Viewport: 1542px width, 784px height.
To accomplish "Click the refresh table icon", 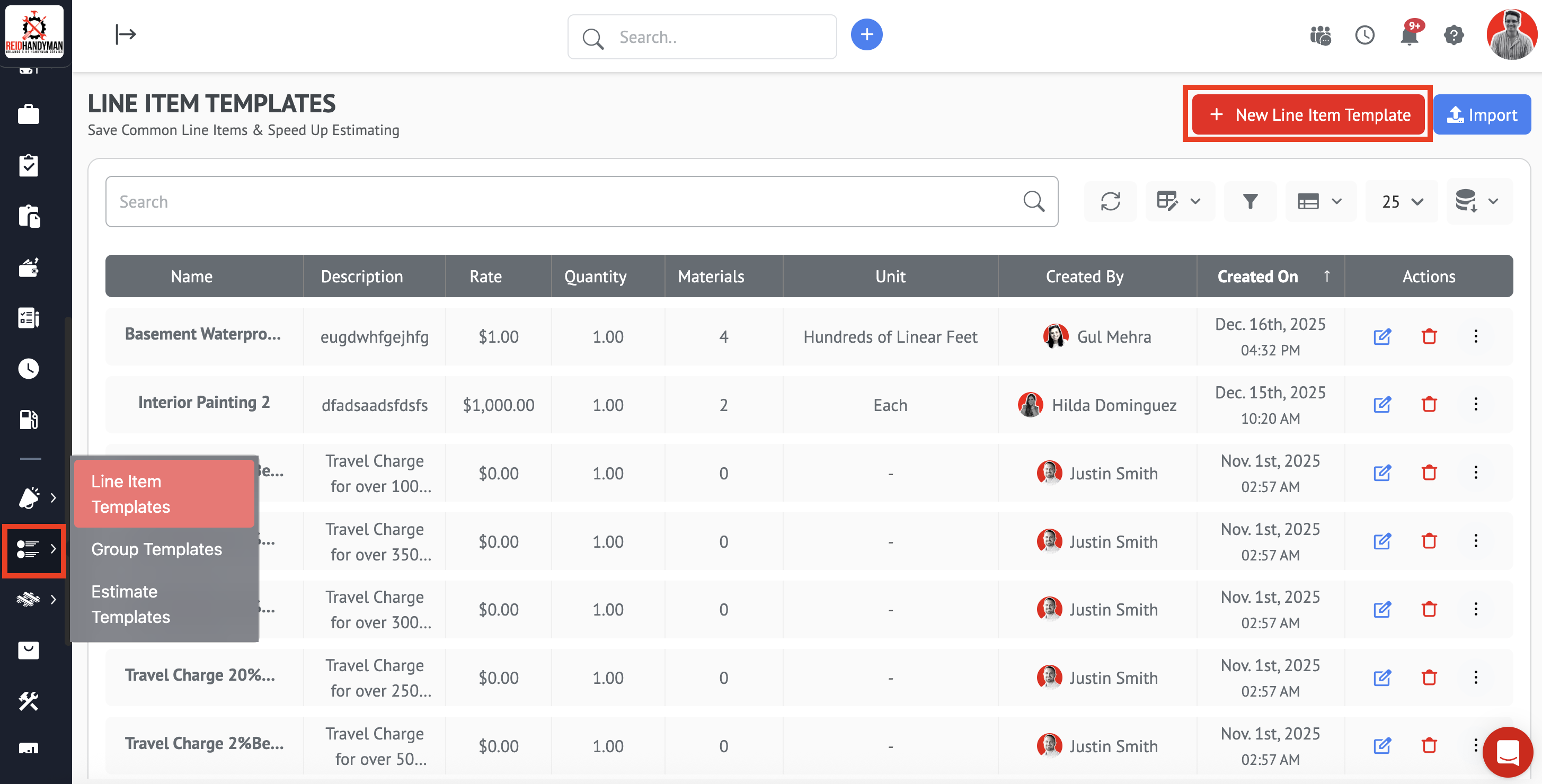I will 1110,201.
